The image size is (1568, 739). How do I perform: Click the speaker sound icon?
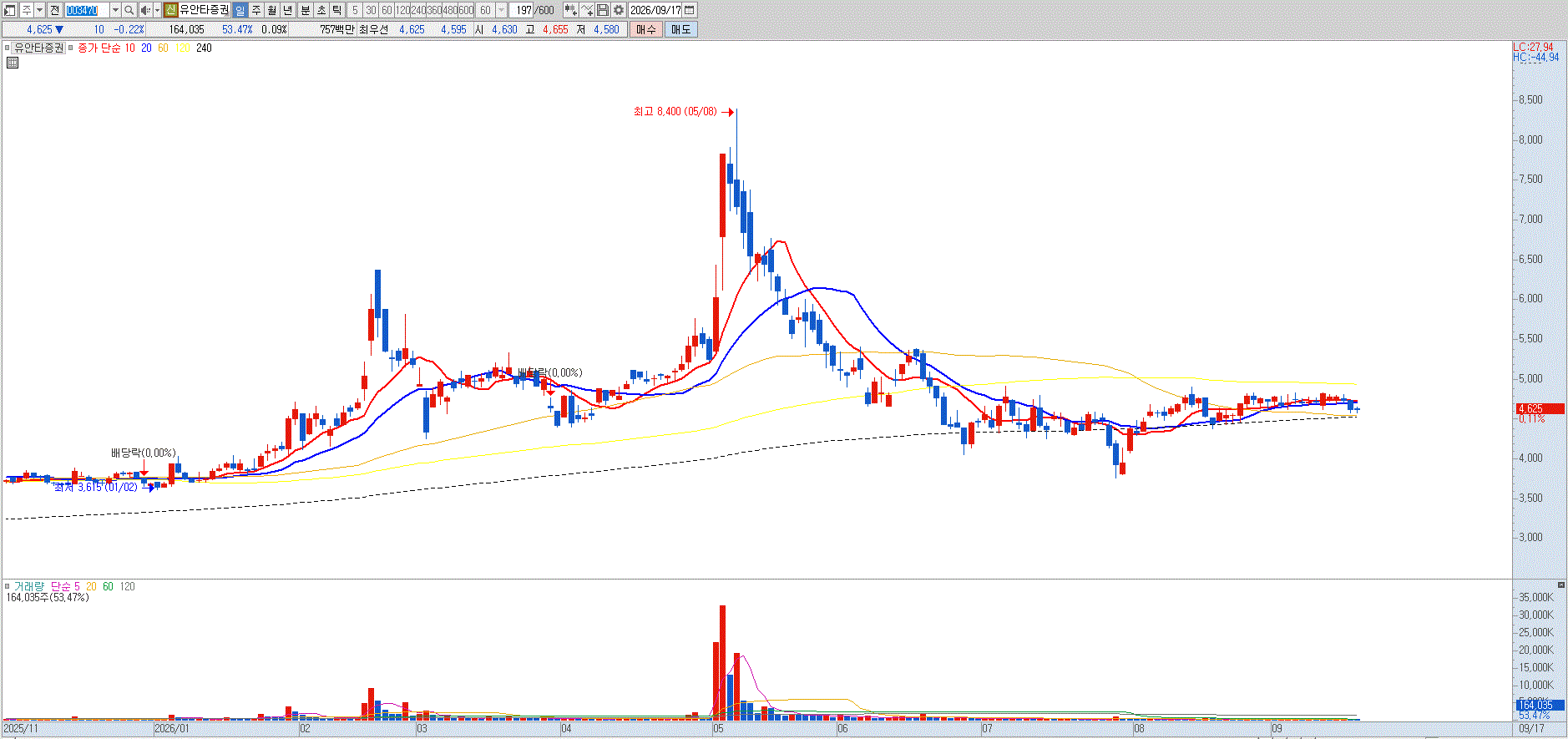point(145,10)
